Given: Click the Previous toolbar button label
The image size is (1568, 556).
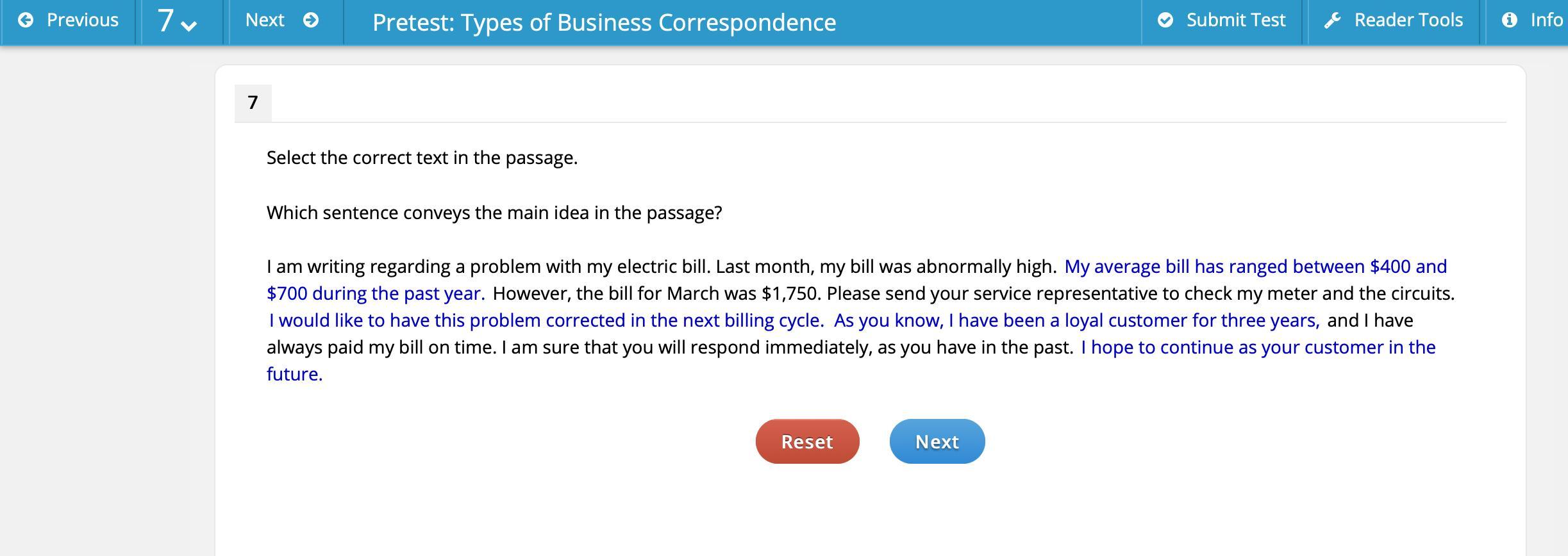Looking at the screenshot, I should point(82,20).
